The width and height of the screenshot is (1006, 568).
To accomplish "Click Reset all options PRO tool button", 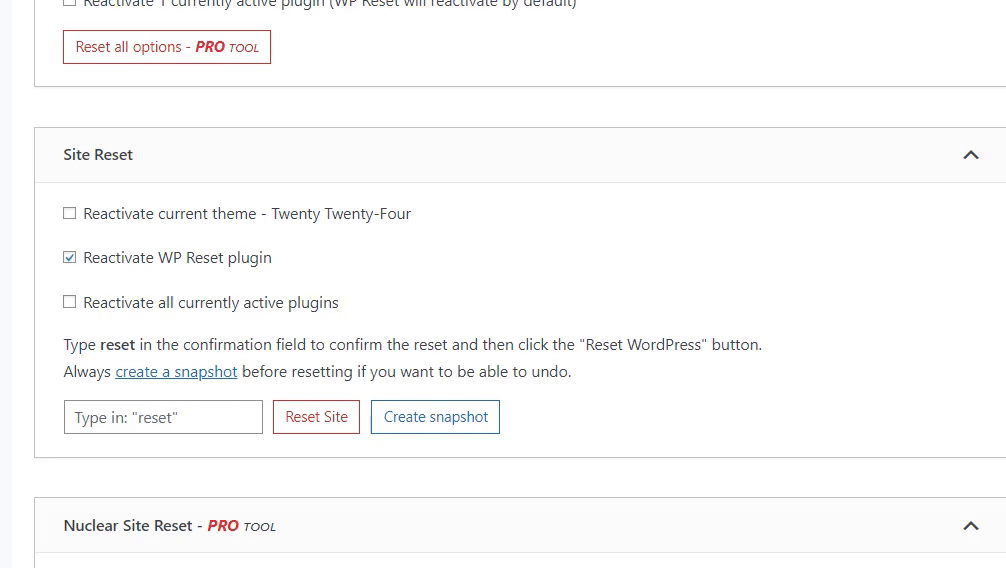I will coord(167,47).
